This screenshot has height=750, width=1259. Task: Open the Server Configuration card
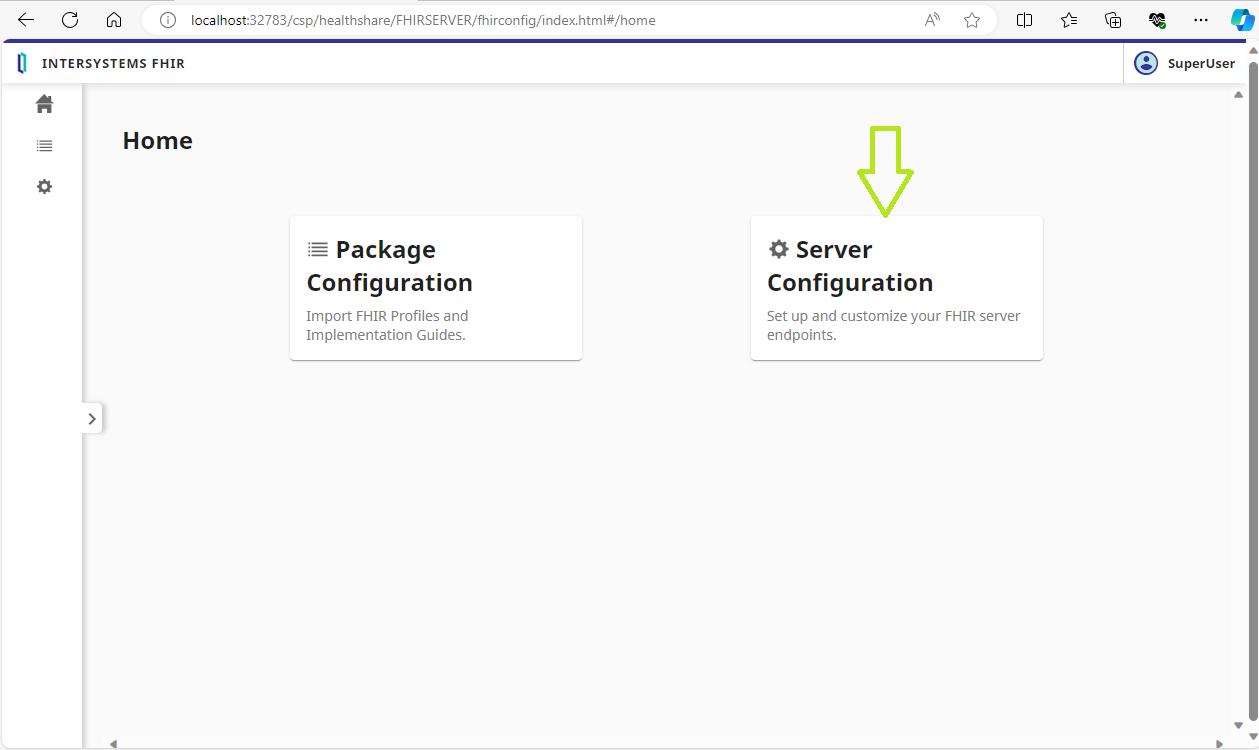click(896, 288)
